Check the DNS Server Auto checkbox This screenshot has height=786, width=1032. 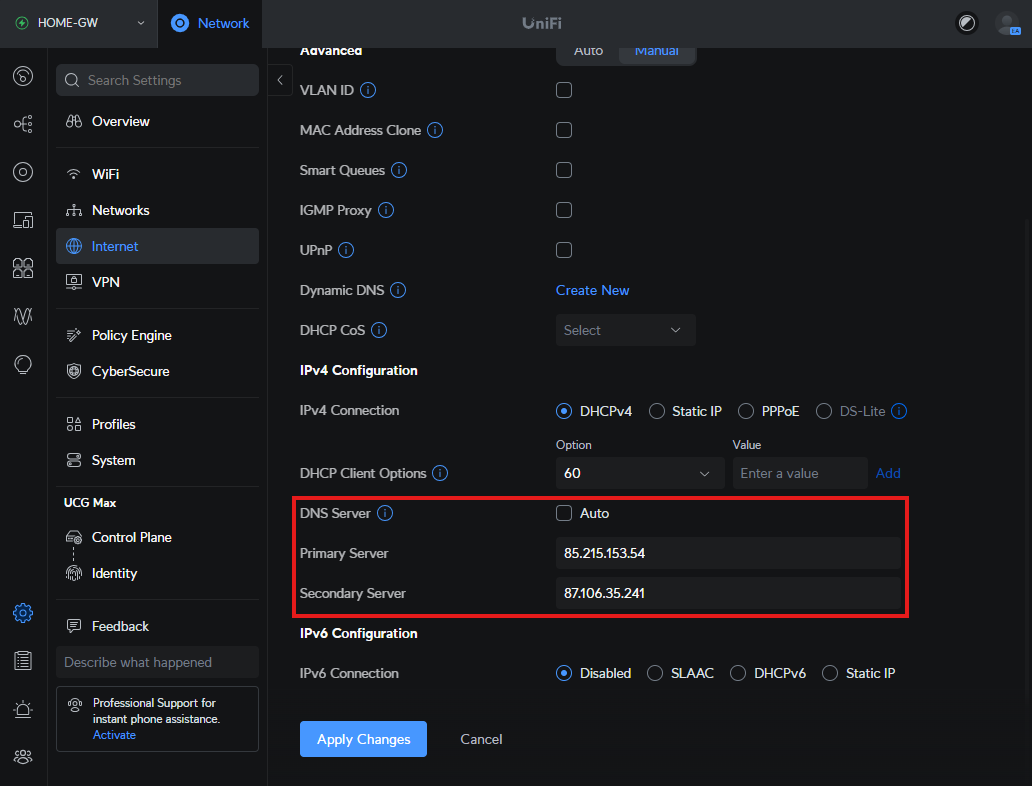click(x=563, y=513)
